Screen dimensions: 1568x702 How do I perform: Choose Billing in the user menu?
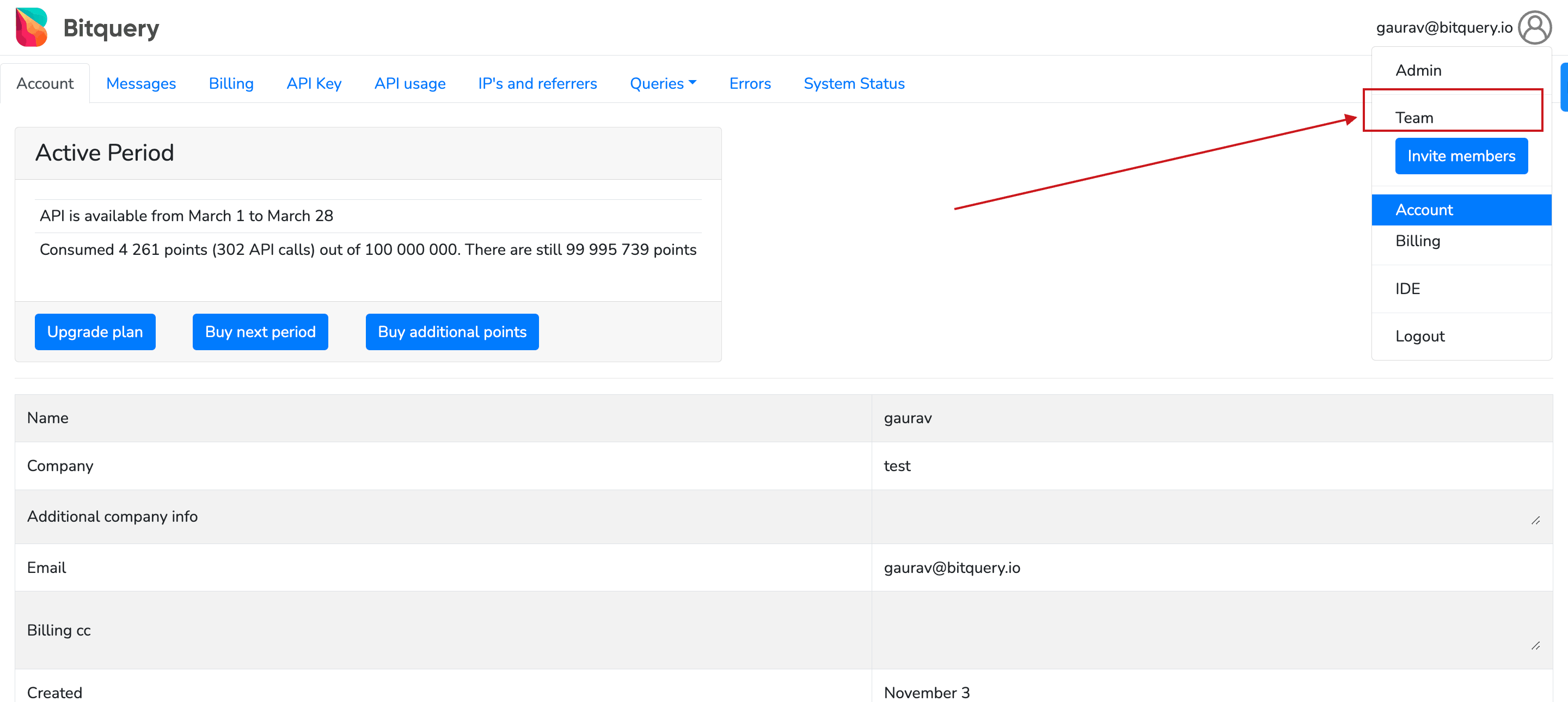[1461, 241]
